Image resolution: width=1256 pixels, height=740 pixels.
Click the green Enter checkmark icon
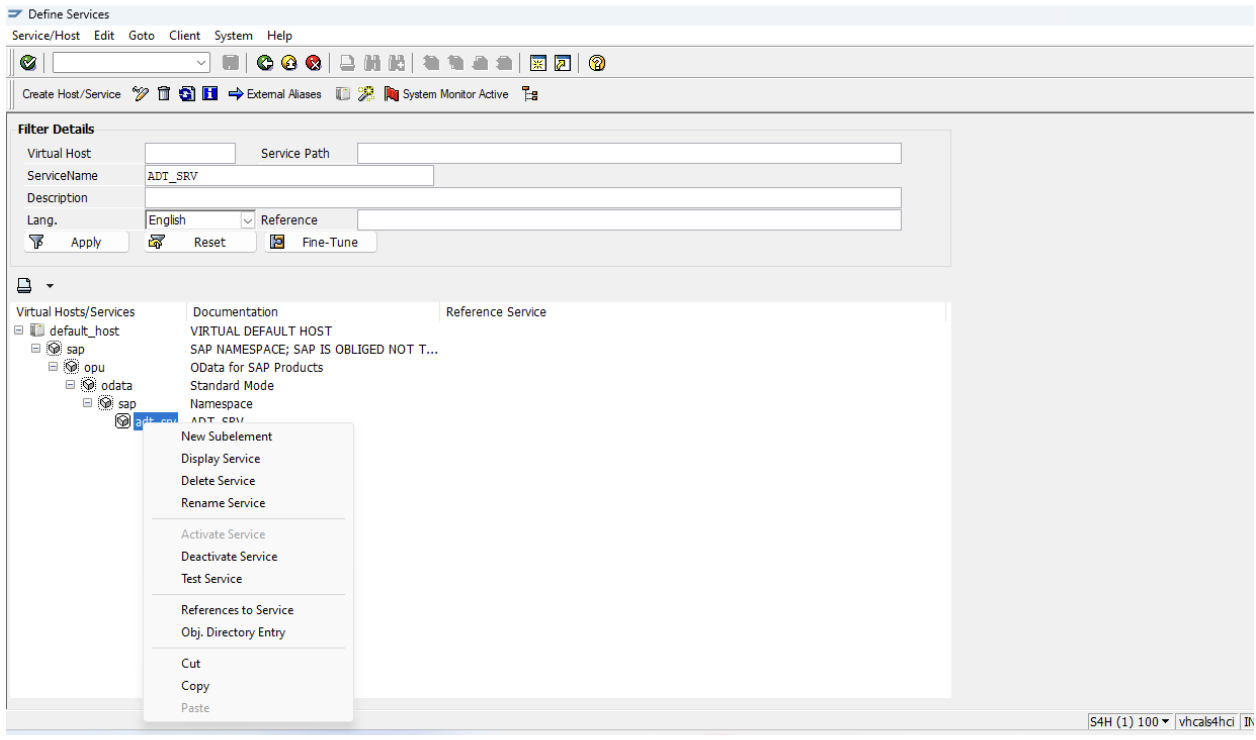tap(27, 63)
